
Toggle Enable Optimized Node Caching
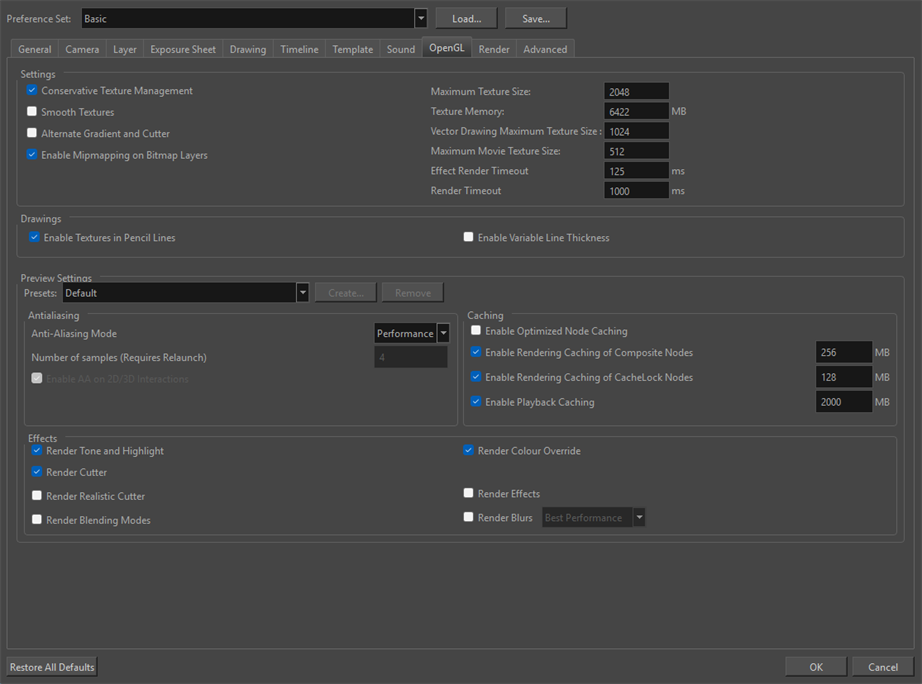(x=476, y=331)
